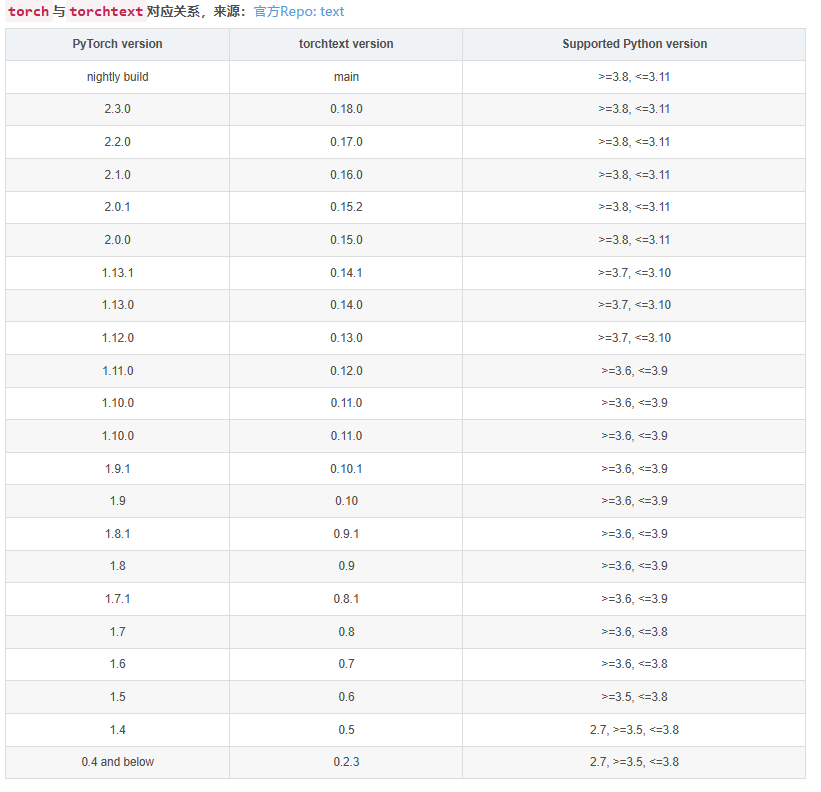Click PyTorch '1.9' cell beside torchtext 0.10
Screen dimensions: 821x792
click(x=117, y=501)
